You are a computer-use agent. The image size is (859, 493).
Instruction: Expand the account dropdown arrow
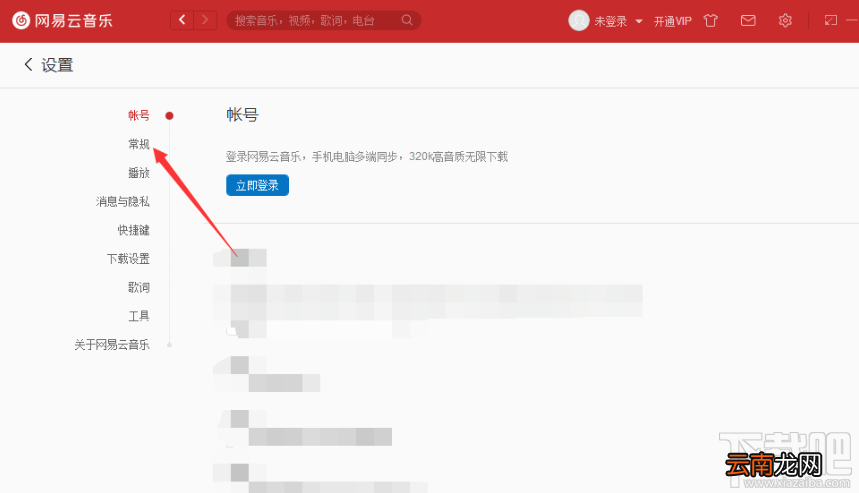pyautogui.click(x=639, y=21)
